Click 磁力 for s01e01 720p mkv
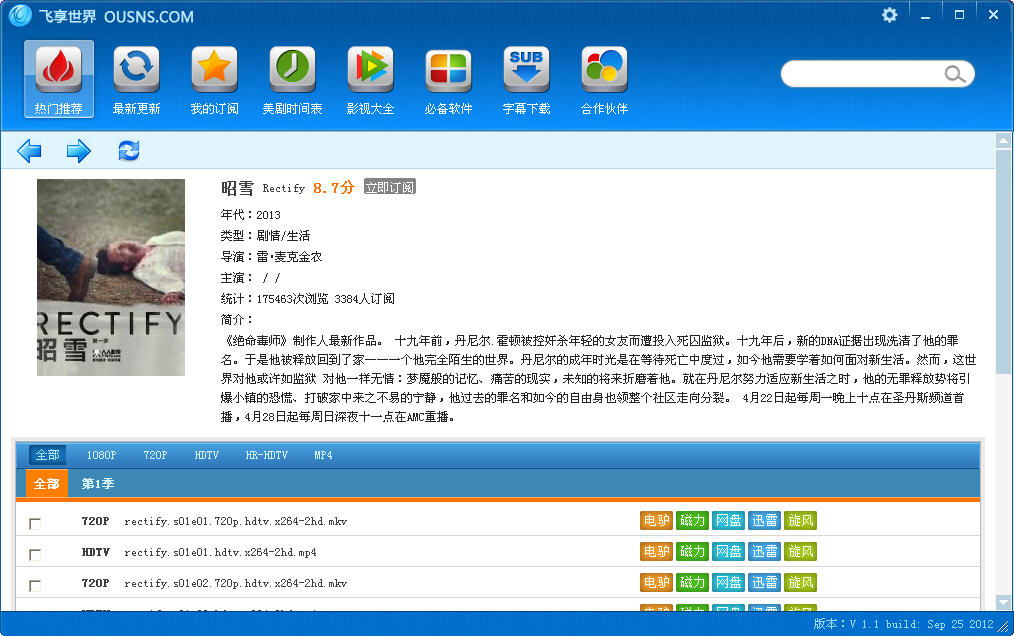Image resolution: width=1014 pixels, height=636 pixels. 692,520
